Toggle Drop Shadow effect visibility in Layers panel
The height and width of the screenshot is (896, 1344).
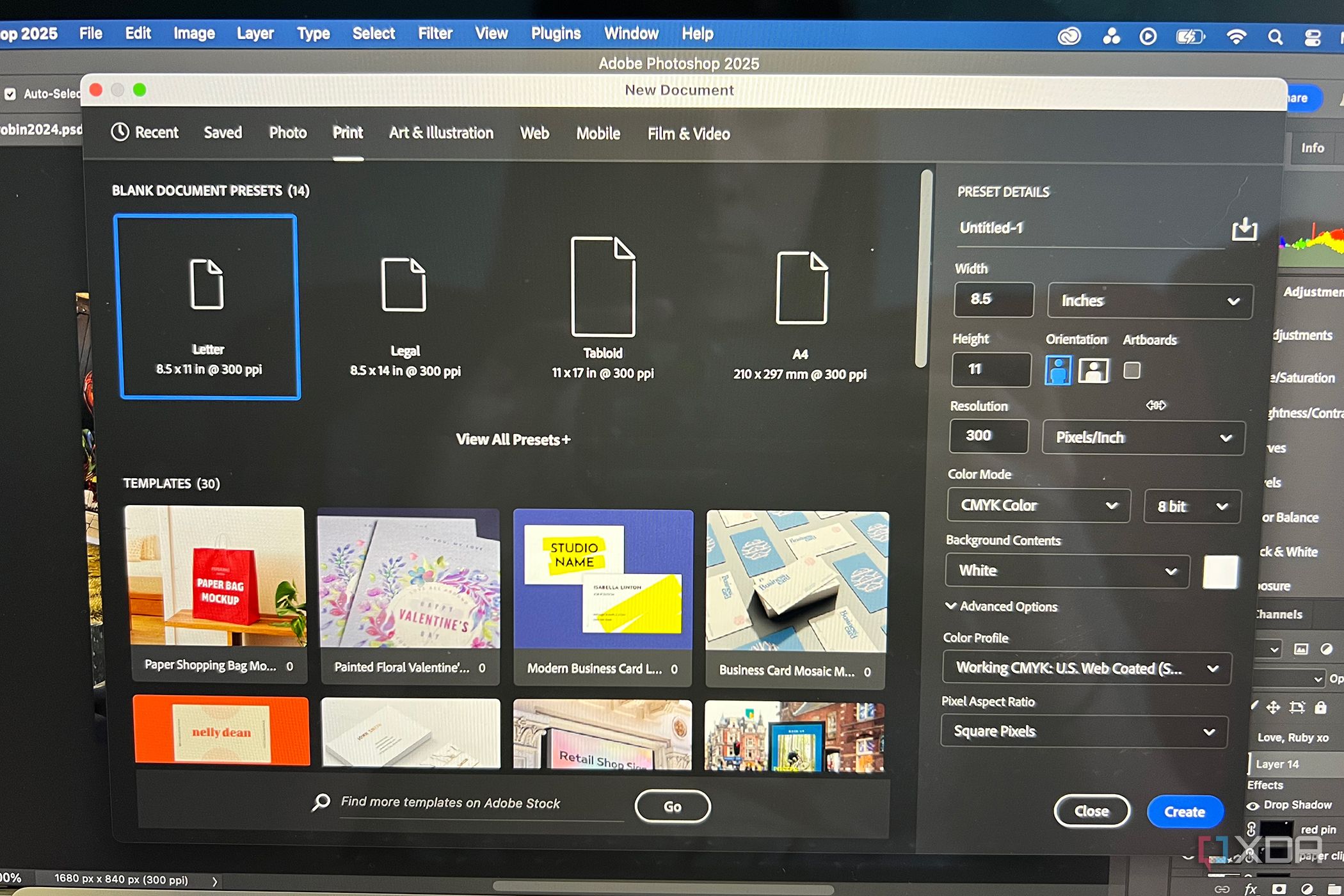1253,805
